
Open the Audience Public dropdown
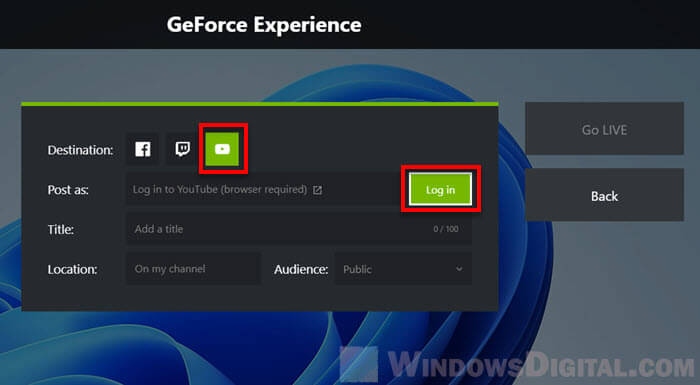pyautogui.click(x=403, y=269)
